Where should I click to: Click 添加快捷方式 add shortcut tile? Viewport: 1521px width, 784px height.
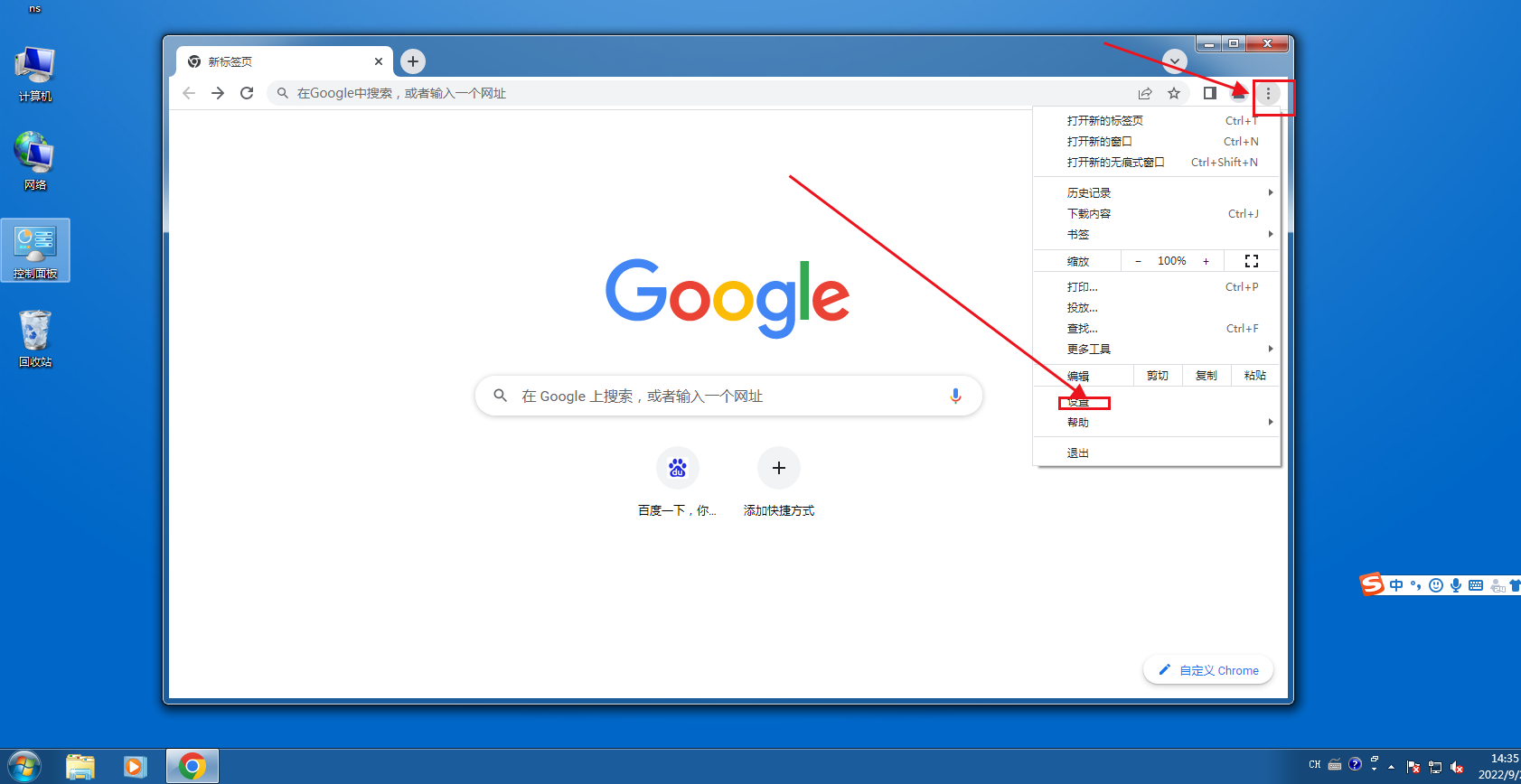[779, 483]
